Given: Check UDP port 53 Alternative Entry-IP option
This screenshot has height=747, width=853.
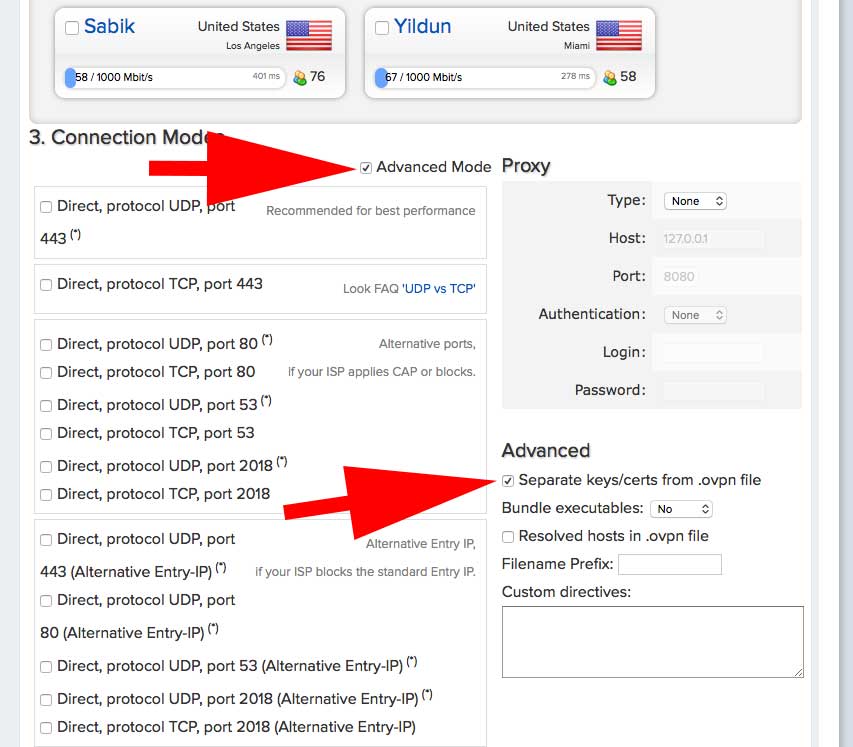Looking at the screenshot, I should click(46, 667).
